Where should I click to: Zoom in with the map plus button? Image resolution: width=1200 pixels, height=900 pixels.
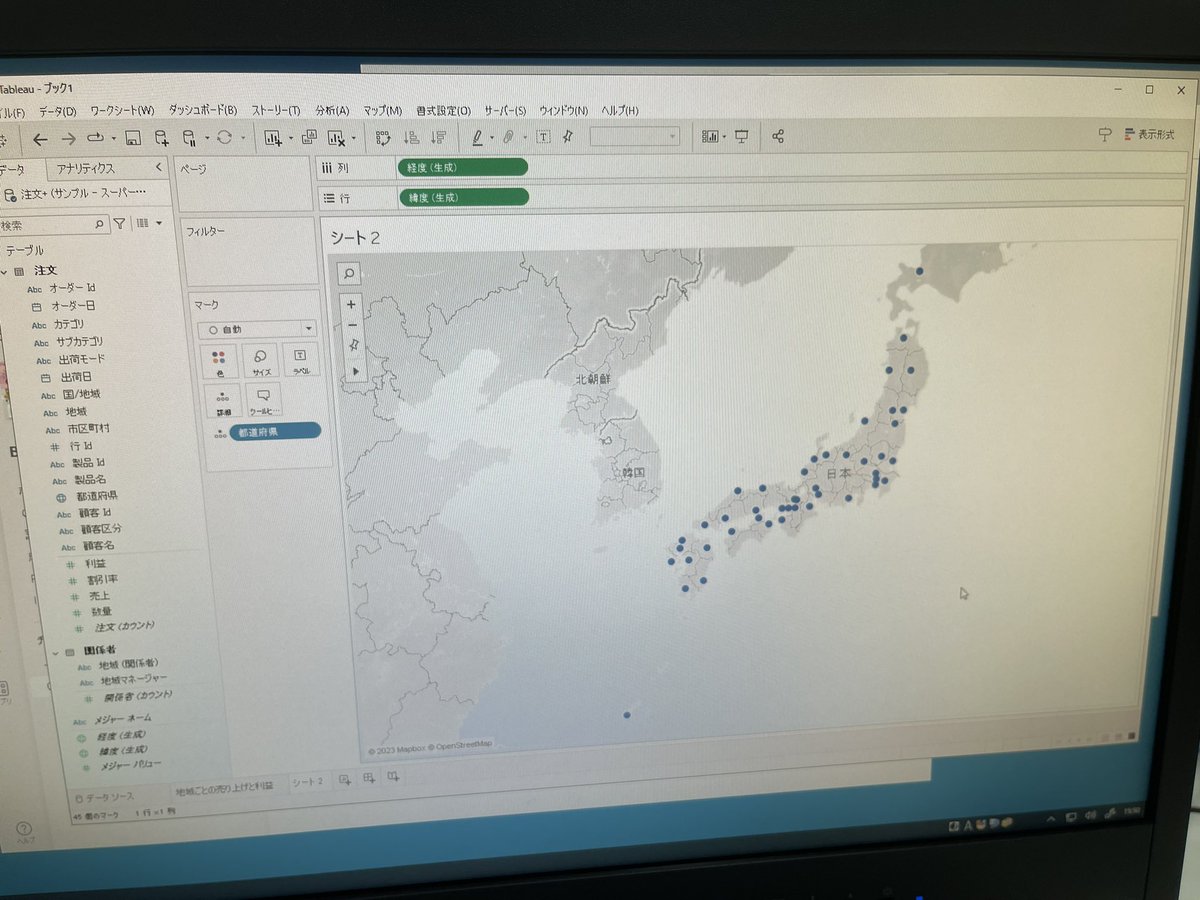(351, 304)
